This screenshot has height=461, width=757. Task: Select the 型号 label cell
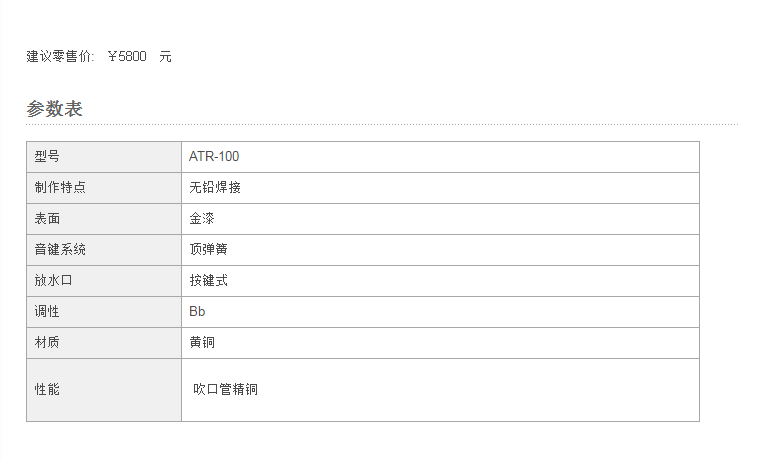point(104,157)
